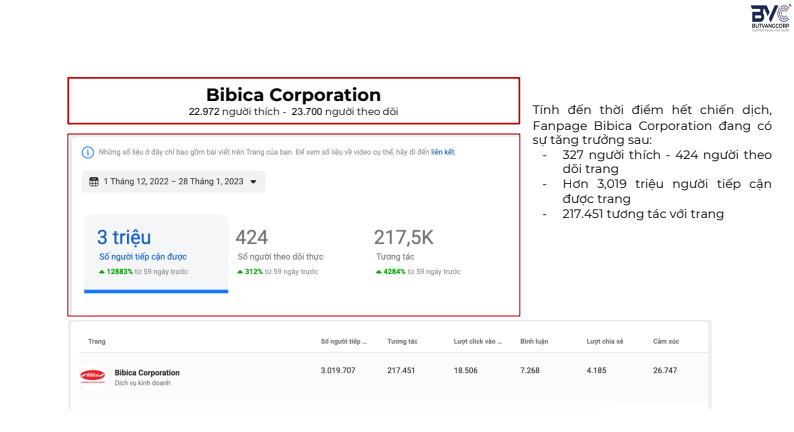Click the 'Lượt click vào ...' column header
794x432 pixels.
click(x=478, y=341)
